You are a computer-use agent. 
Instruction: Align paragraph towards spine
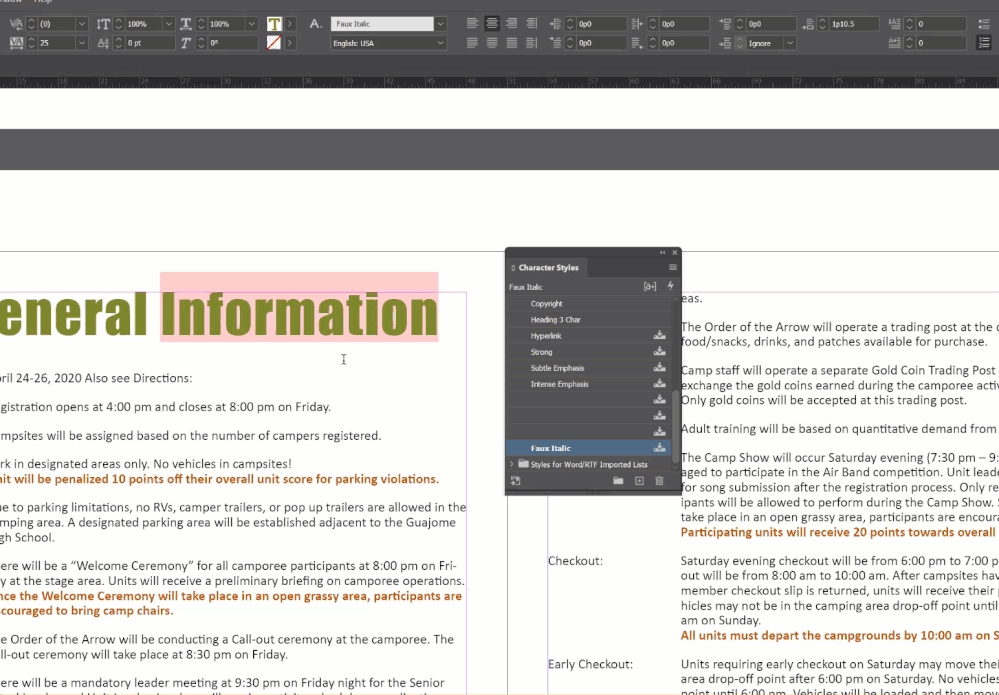pos(531,24)
